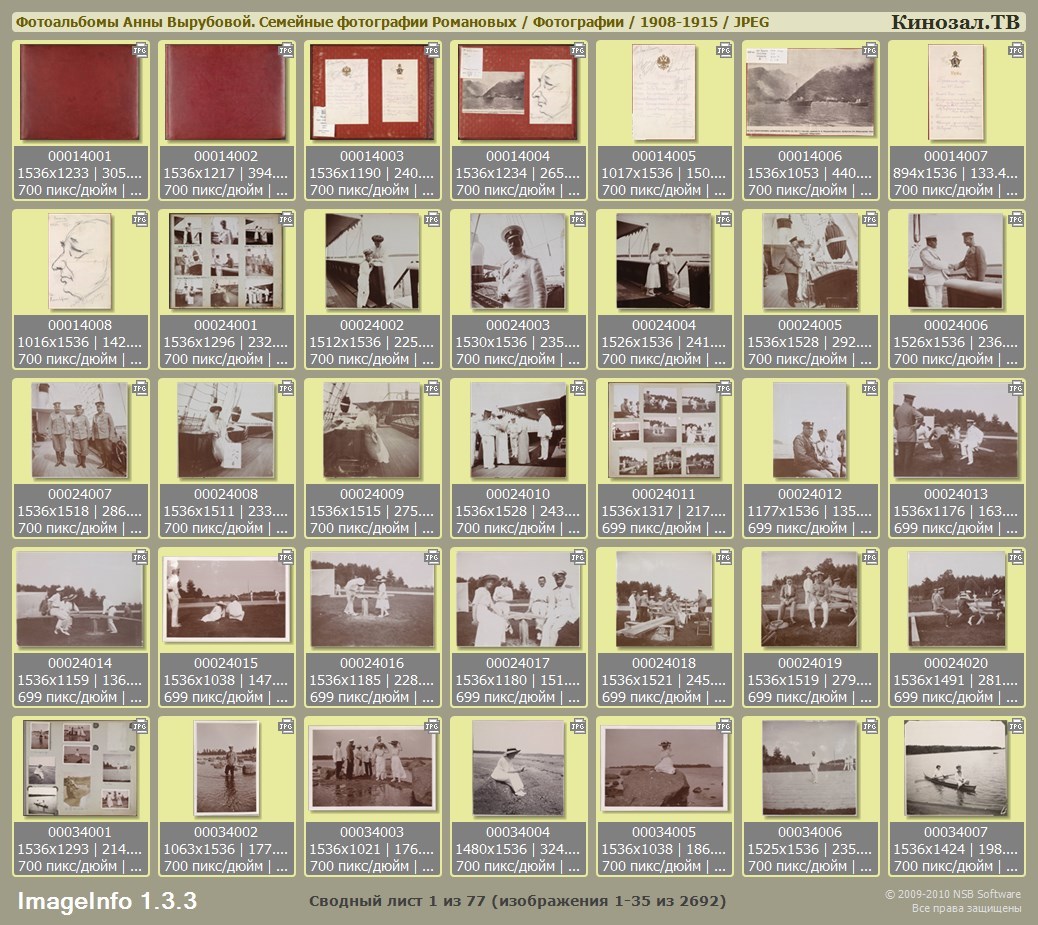The width and height of the screenshot is (1038, 925).
Task: Click the JPG icon above image 00024003
Action: pyautogui.click(x=578, y=219)
